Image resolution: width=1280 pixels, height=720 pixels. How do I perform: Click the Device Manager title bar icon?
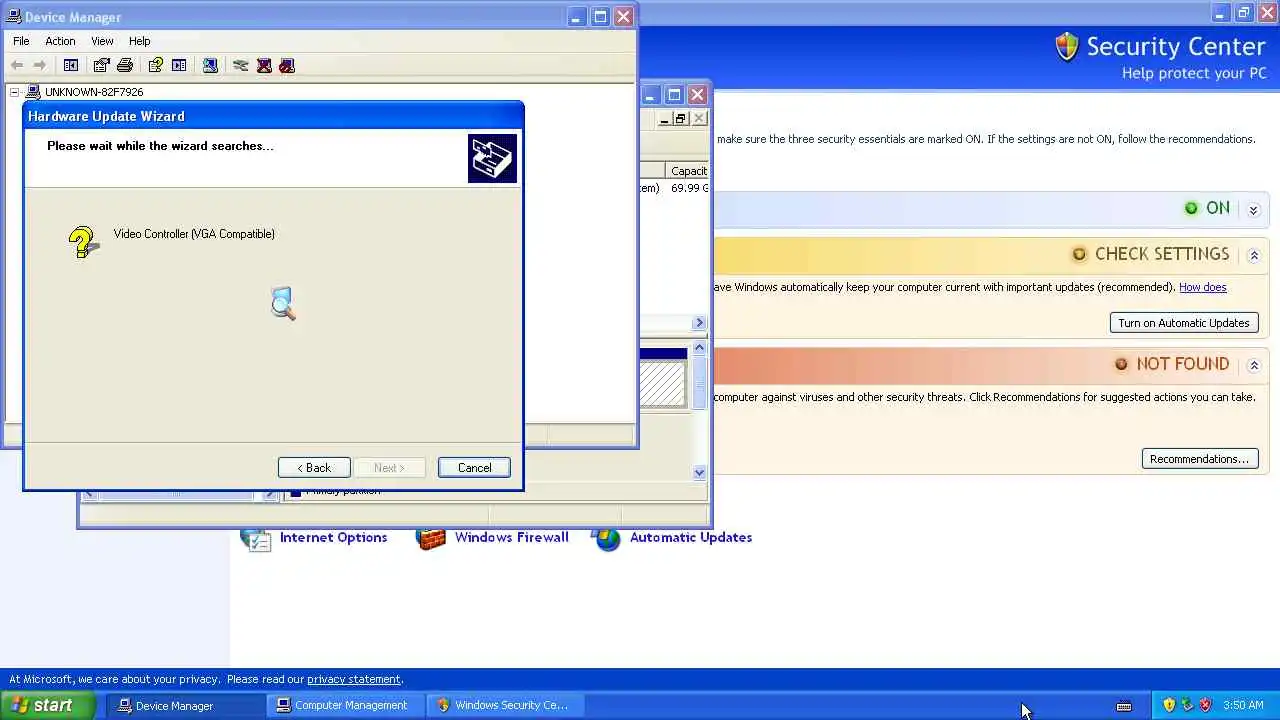click(13, 17)
